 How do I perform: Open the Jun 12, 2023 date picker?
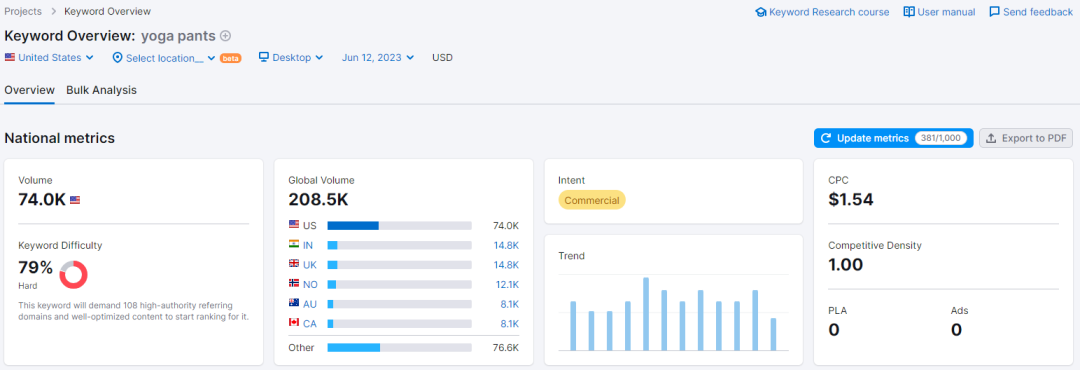[x=378, y=58]
